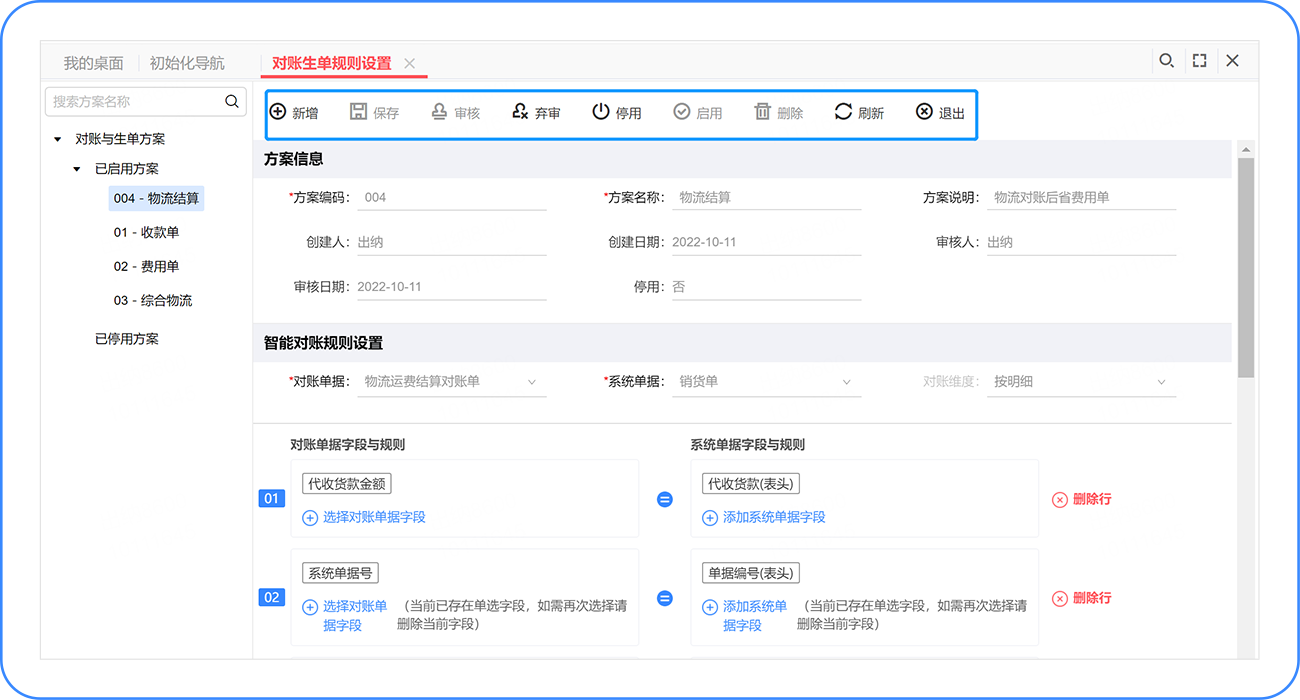Collapse the 对账与生单方案 tree node
The image size is (1300, 700).
[58, 140]
